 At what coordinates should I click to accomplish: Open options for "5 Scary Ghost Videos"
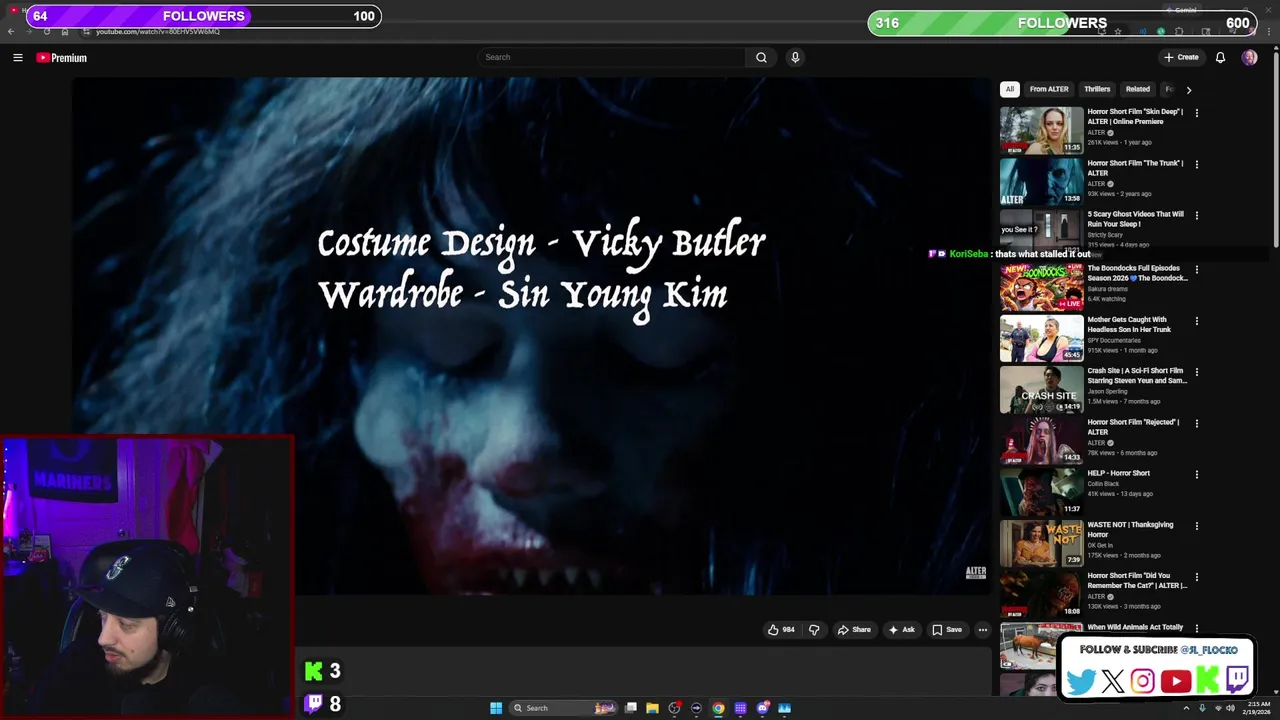coord(1196,215)
